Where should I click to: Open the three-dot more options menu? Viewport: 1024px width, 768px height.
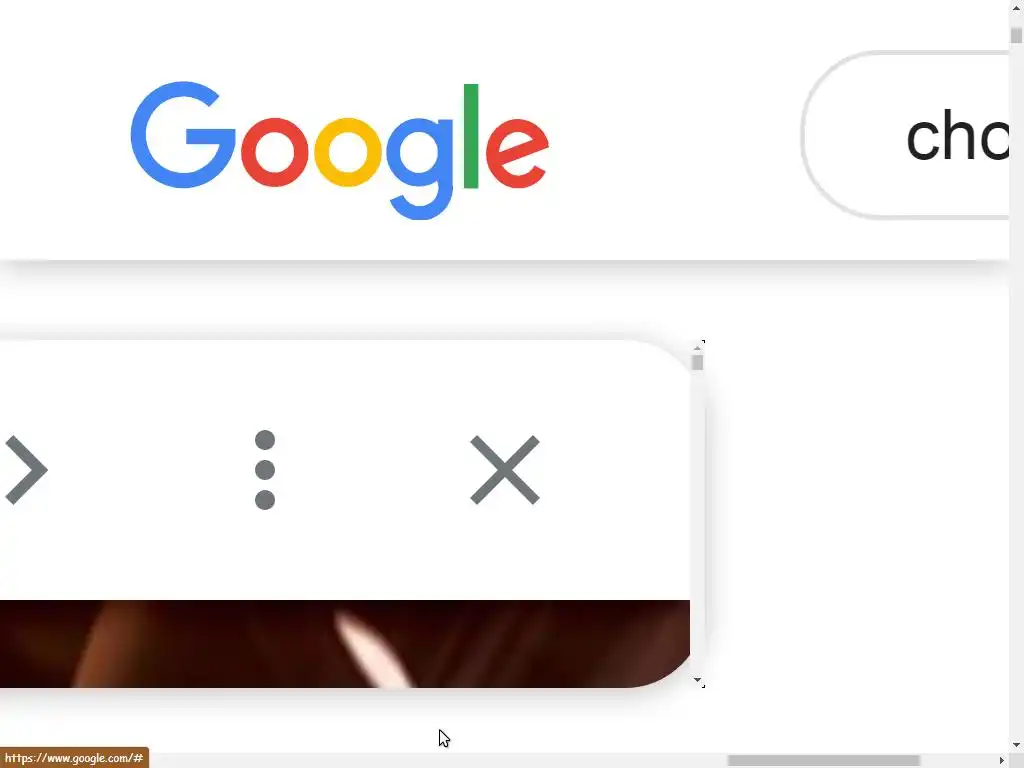264,470
